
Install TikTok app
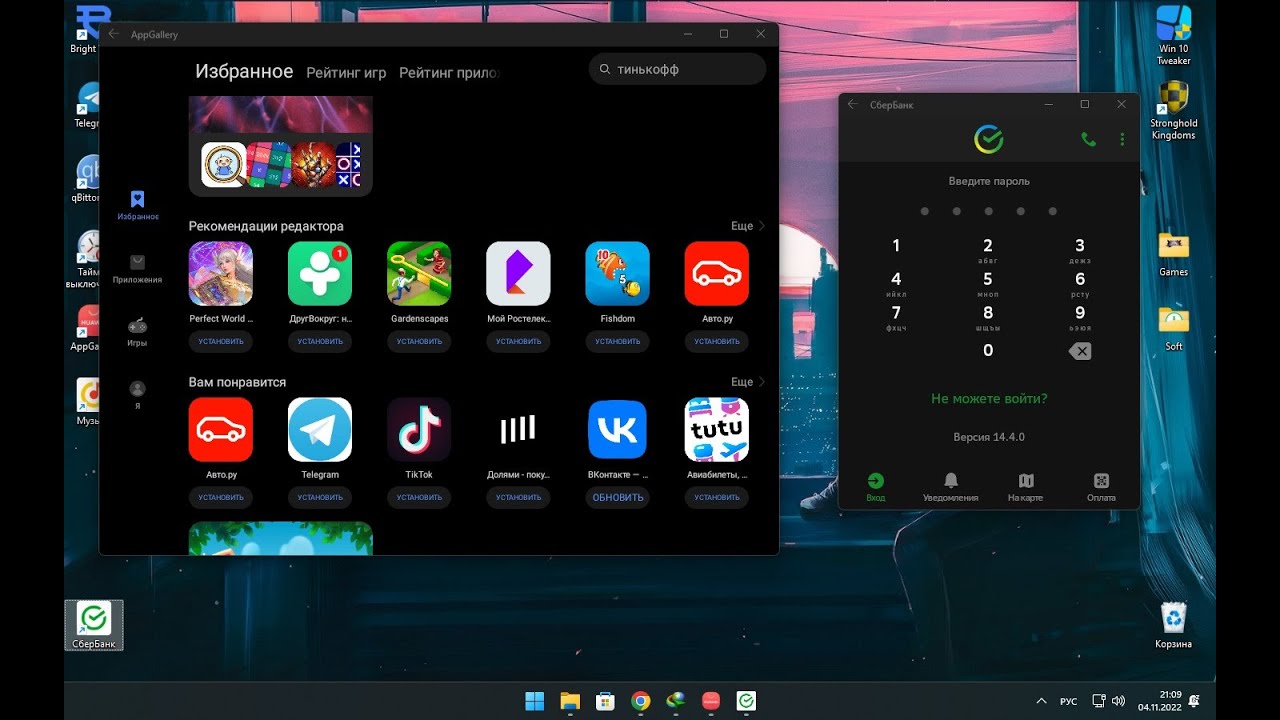419,497
